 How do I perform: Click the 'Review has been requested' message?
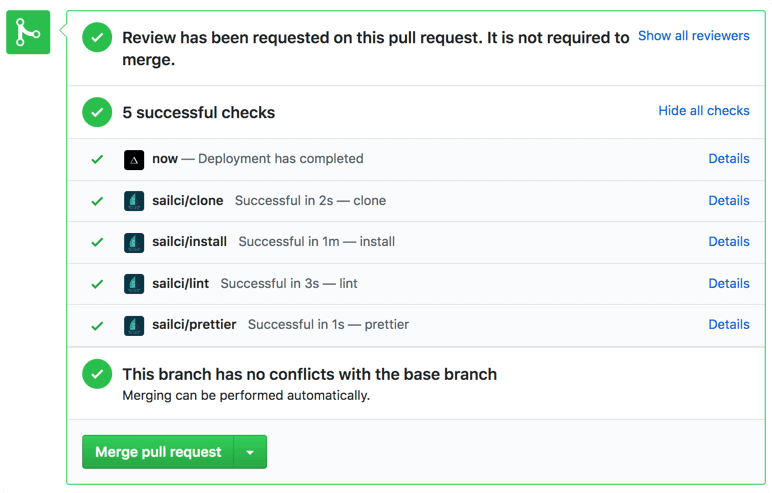tap(376, 48)
